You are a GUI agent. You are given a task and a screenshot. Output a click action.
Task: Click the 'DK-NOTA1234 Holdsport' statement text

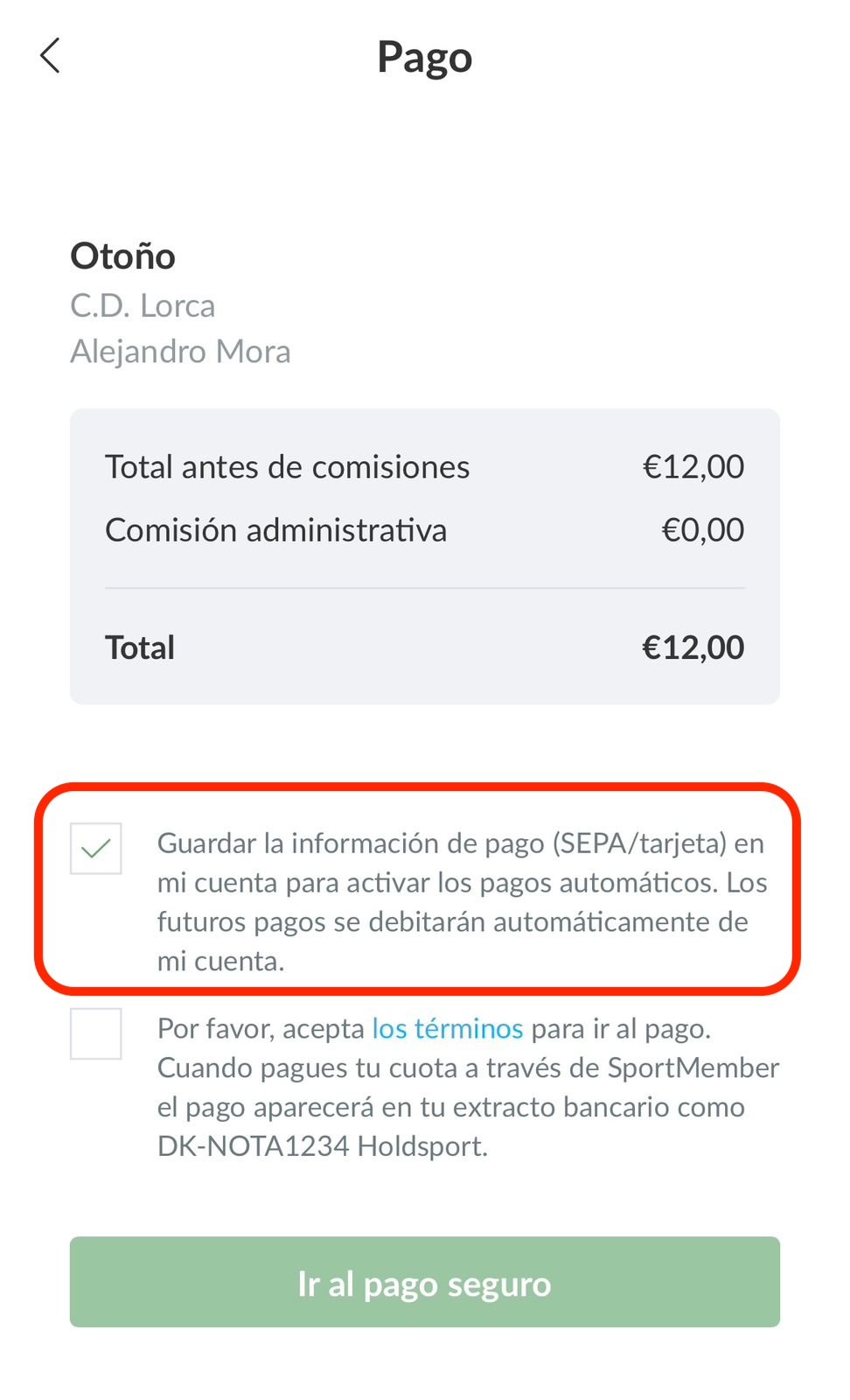coord(322,1146)
